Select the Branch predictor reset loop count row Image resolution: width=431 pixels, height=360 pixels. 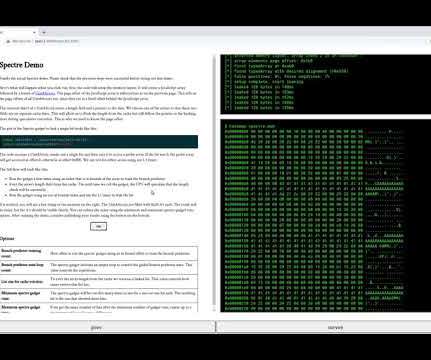(x=99, y=267)
